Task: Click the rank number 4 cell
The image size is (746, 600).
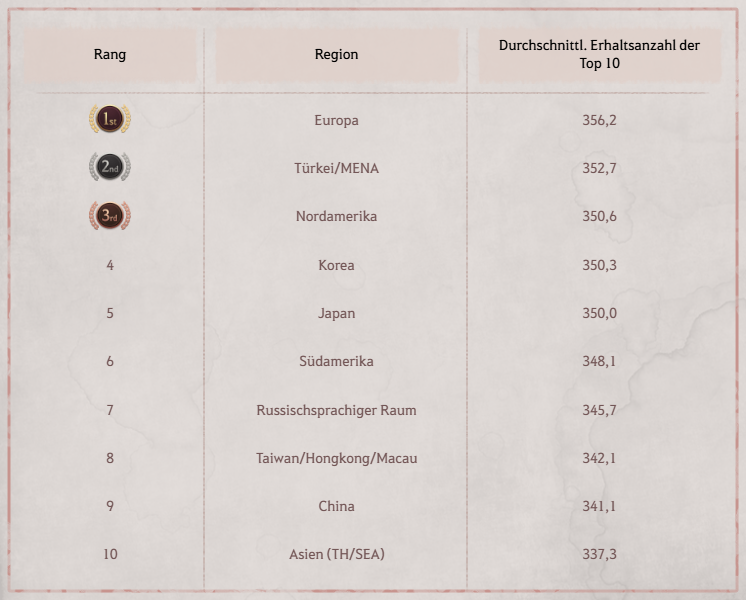Action: click(110, 265)
